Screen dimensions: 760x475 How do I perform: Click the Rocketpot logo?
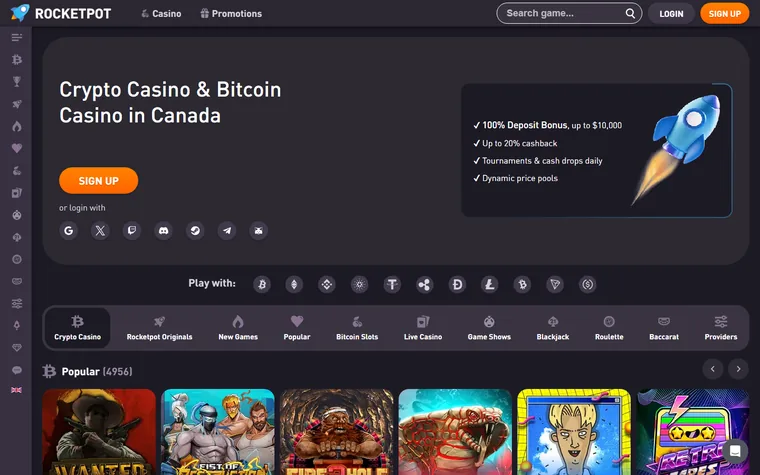coord(61,13)
